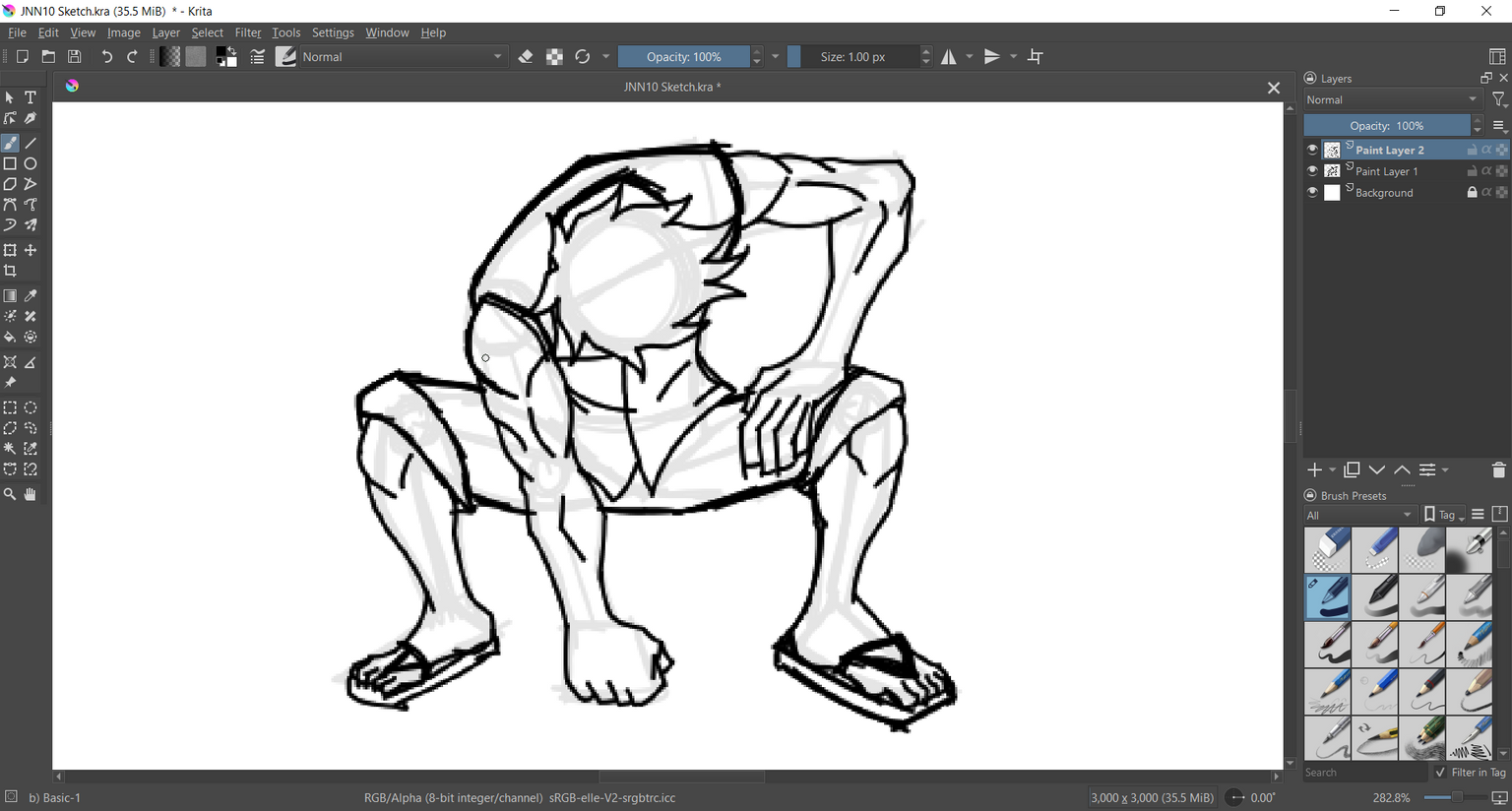The height and width of the screenshot is (811, 1512).
Task: Open the Edit menu
Action: (x=48, y=32)
